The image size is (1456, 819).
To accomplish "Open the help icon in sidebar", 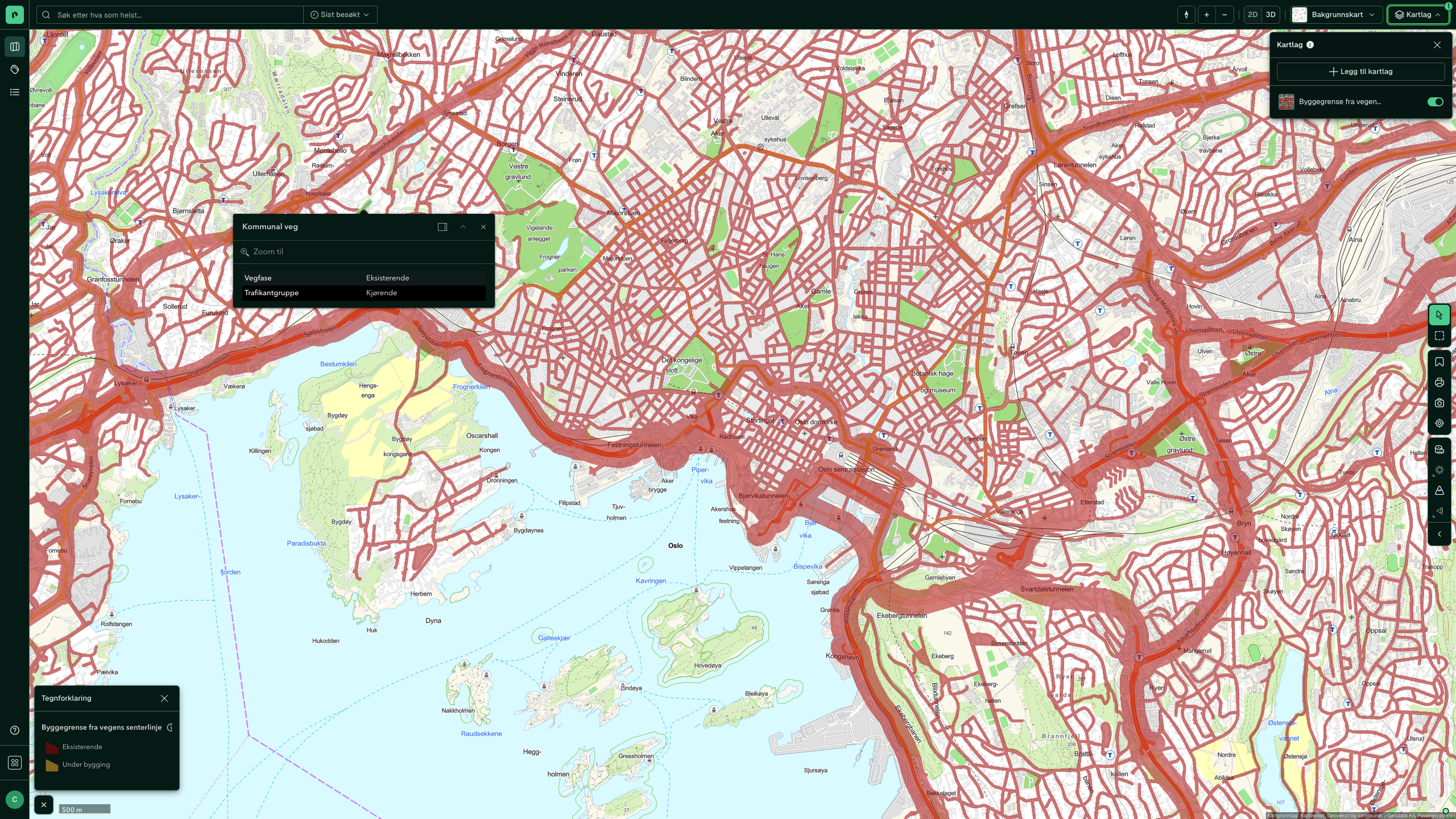I will point(15,730).
